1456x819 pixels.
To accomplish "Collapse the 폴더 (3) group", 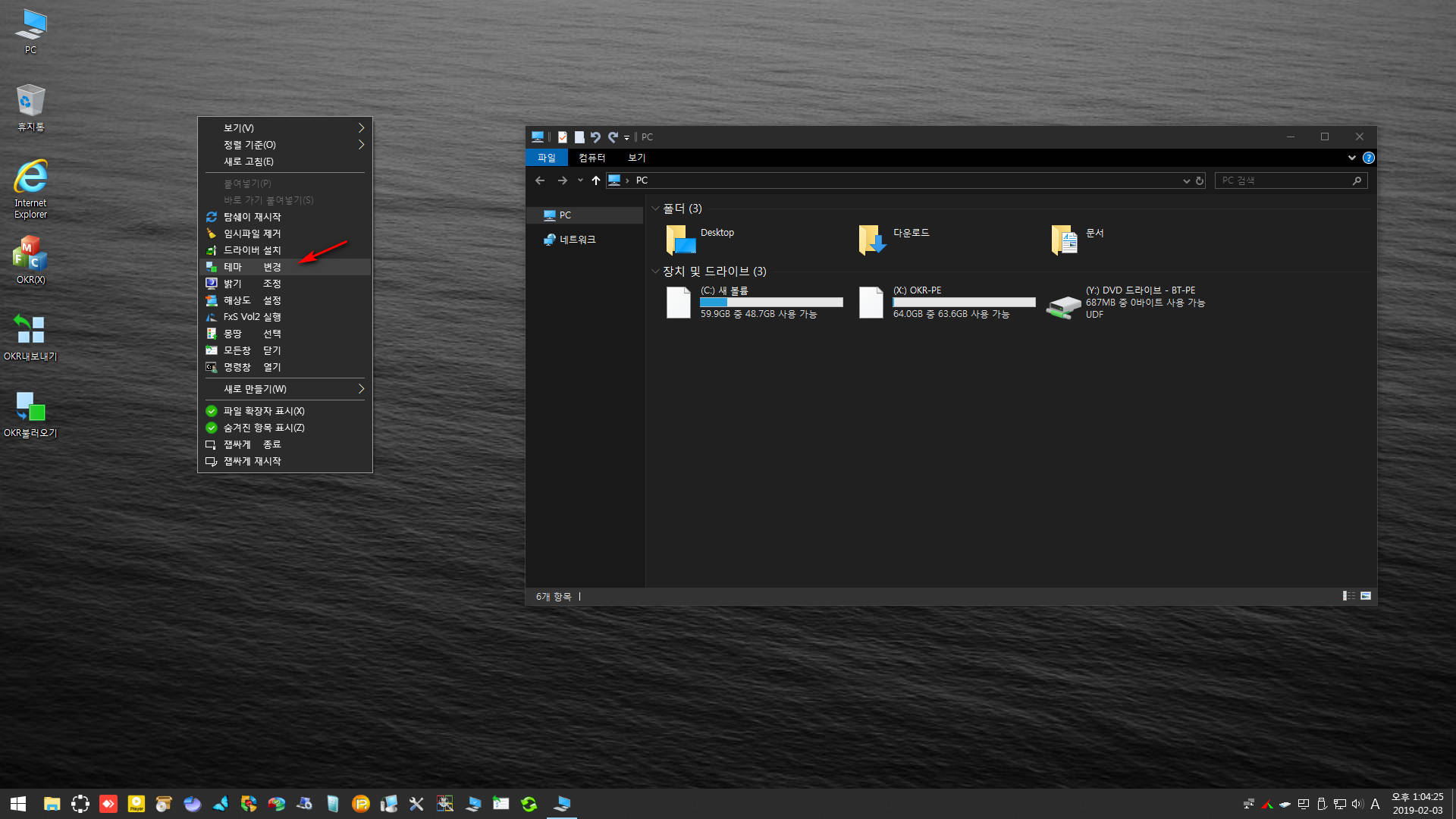I will point(655,209).
